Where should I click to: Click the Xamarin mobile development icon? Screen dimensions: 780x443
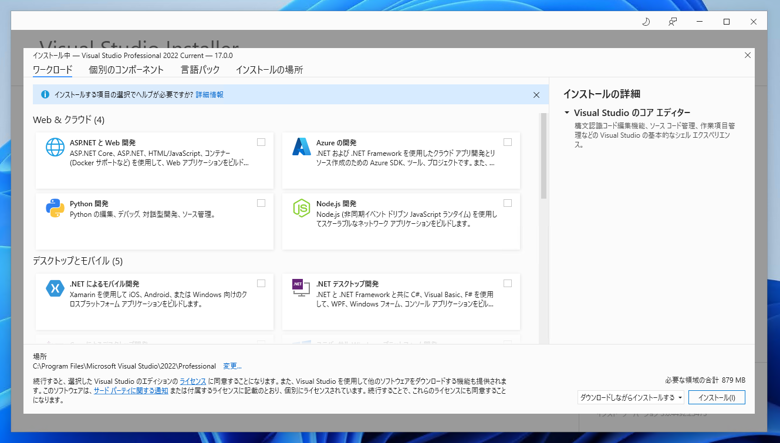pyautogui.click(x=55, y=288)
